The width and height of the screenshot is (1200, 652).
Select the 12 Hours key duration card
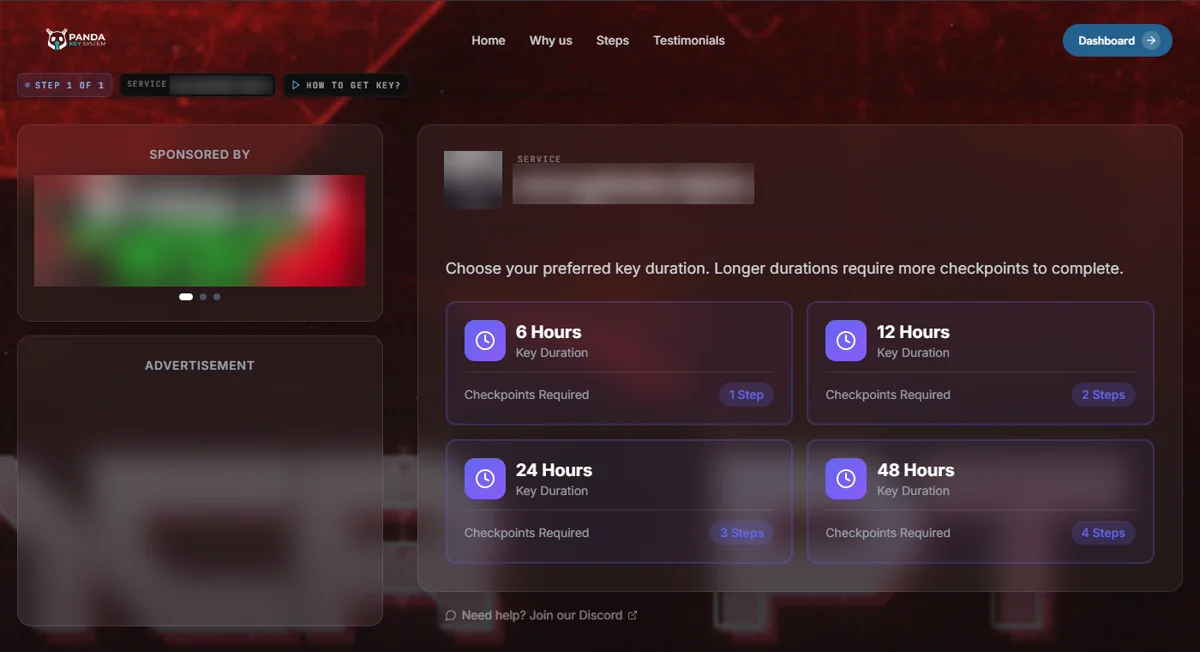pos(980,363)
